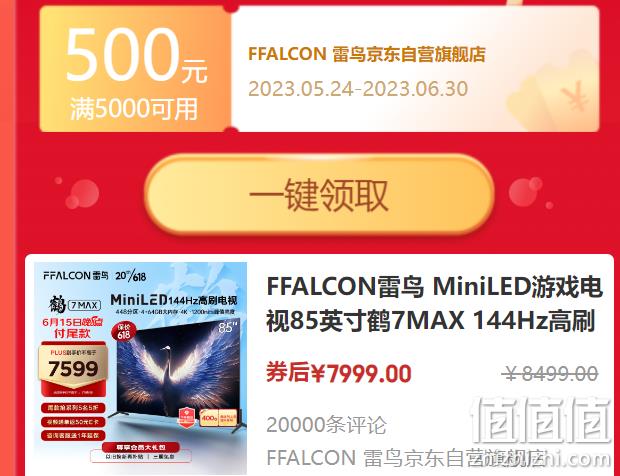Click the 85" size label on TV
This screenshot has height=476, width=620.
click(x=228, y=327)
